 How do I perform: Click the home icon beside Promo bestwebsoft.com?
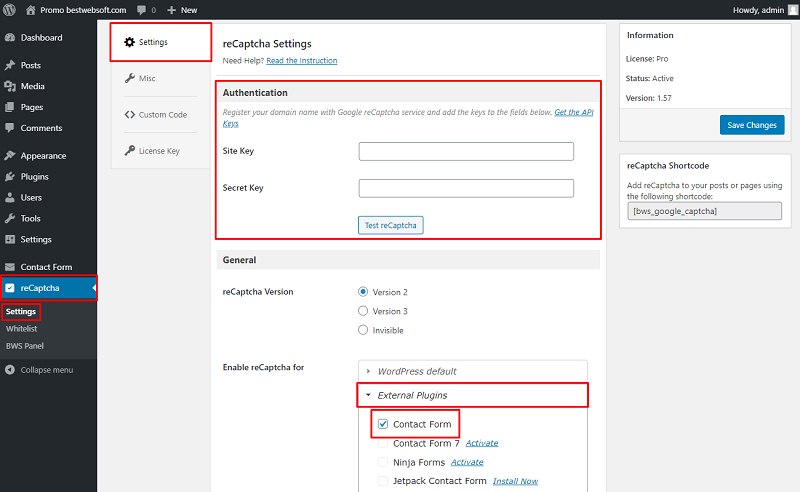31,10
